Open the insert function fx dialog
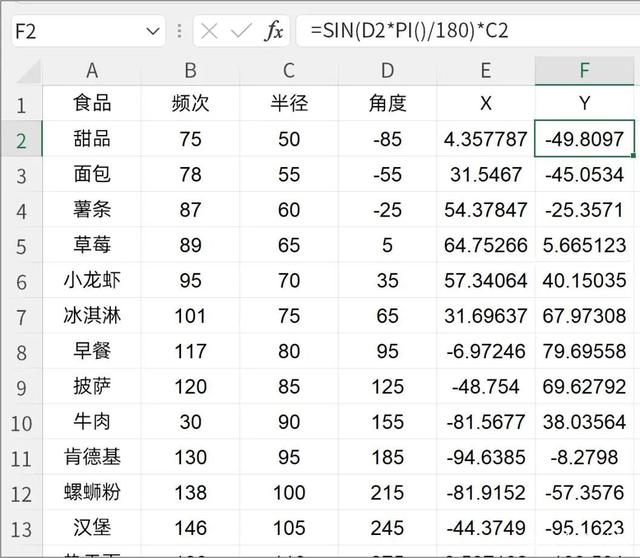The image size is (640, 558). click(273, 31)
